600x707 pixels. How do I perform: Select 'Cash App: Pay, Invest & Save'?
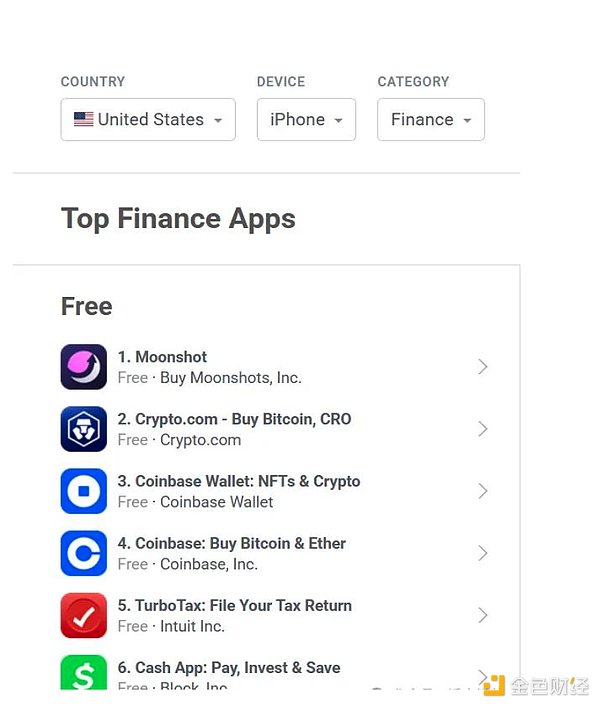pyautogui.click(x=238, y=668)
